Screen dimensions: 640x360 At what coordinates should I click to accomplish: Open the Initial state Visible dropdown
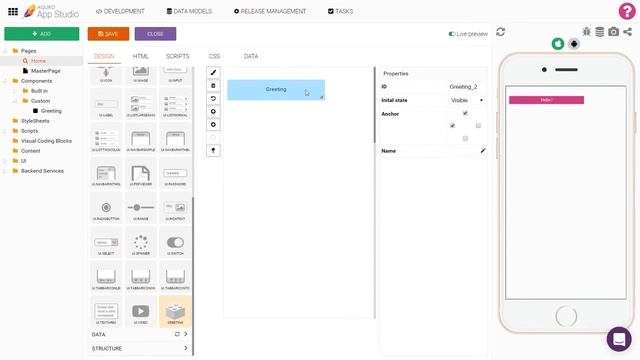click(x=467, y=100)
